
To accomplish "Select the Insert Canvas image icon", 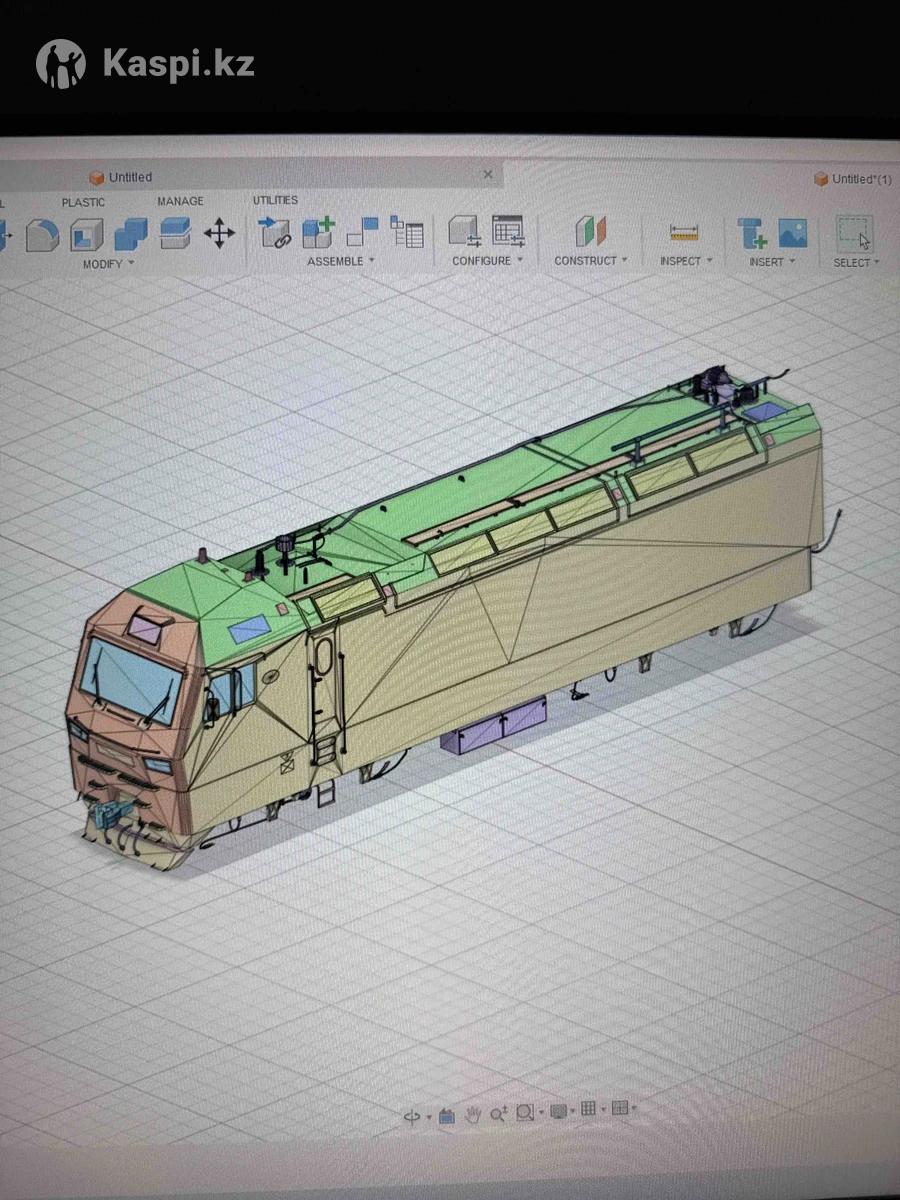I will (792, 233).
